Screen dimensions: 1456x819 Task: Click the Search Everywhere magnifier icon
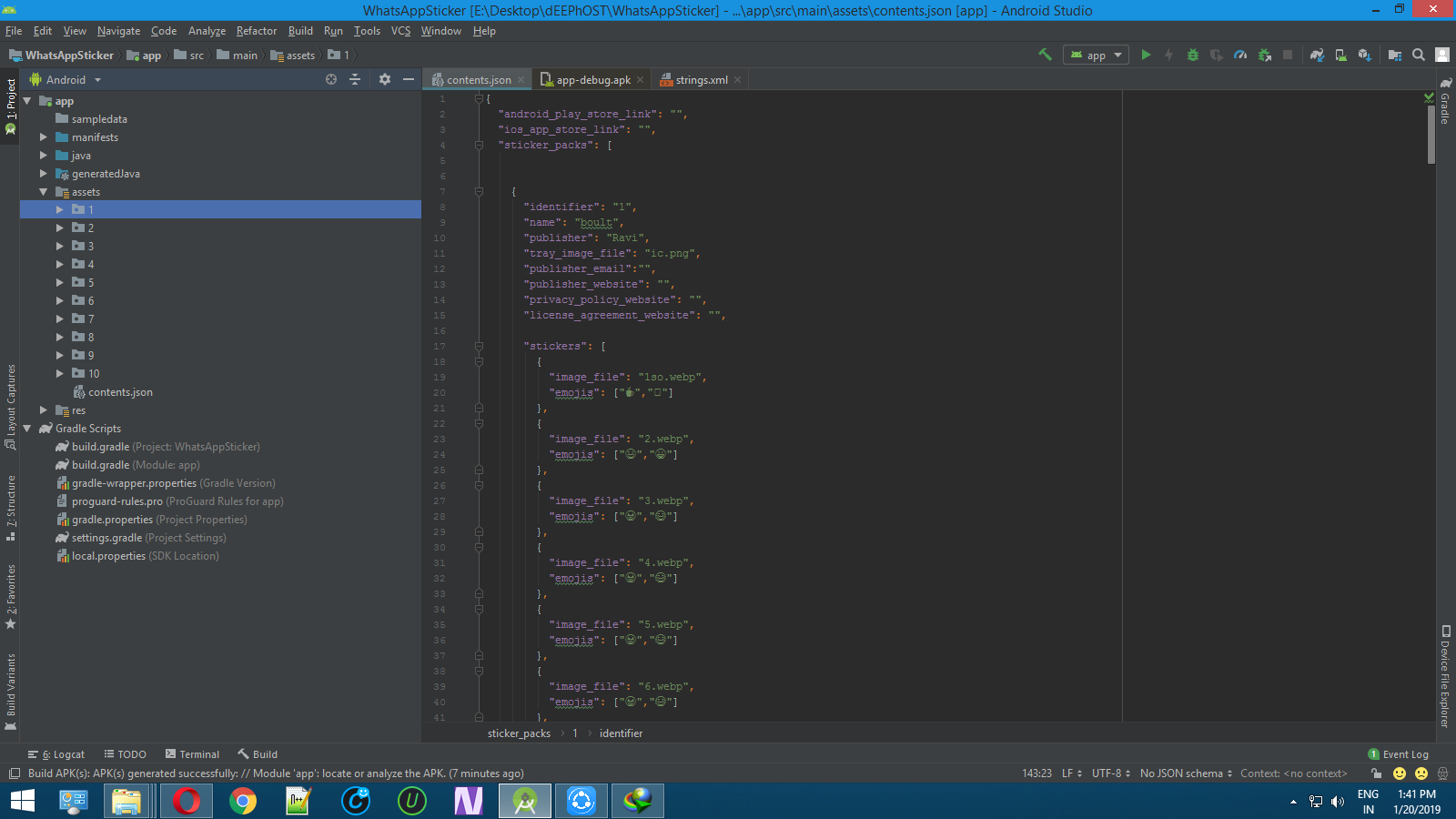click(1418, 55)
